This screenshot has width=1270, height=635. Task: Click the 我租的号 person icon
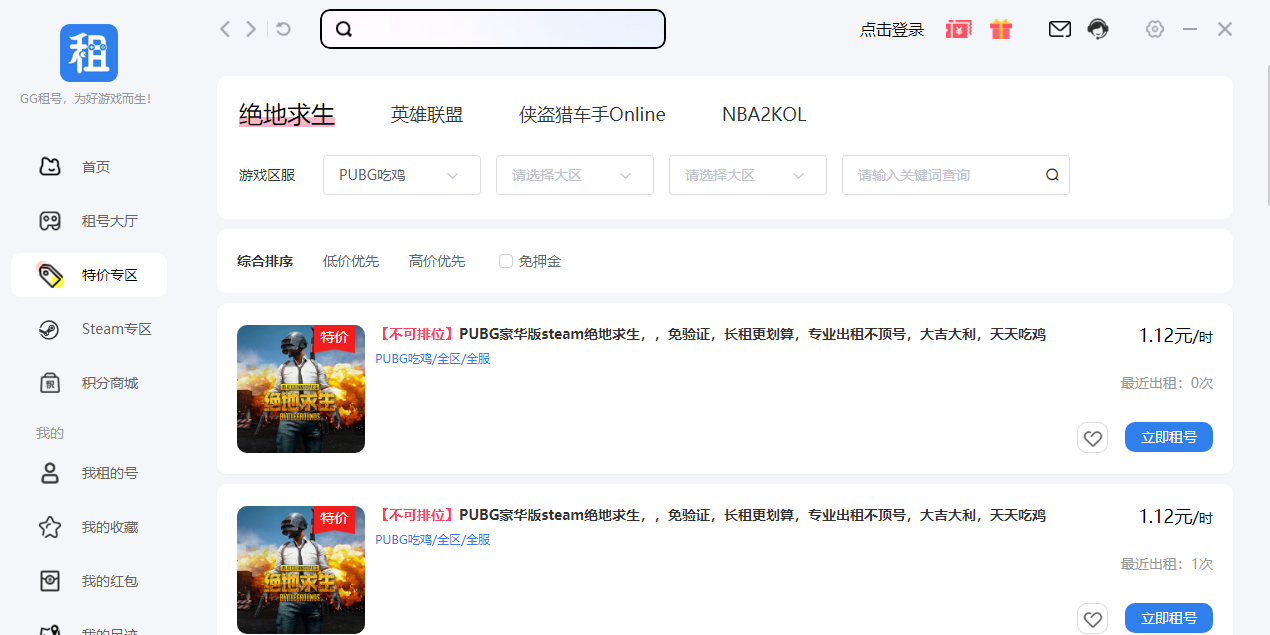[x=50, y=473]
